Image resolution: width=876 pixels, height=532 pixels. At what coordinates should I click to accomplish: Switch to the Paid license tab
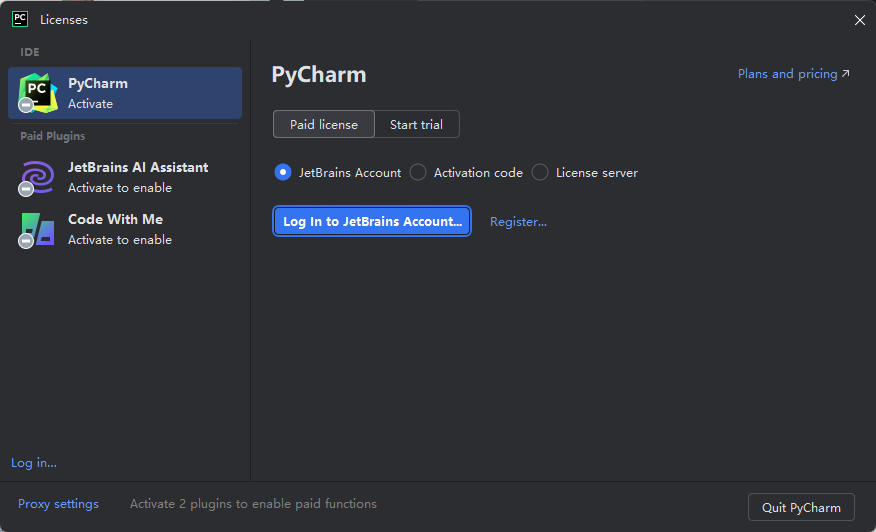[x=323, y=124]
